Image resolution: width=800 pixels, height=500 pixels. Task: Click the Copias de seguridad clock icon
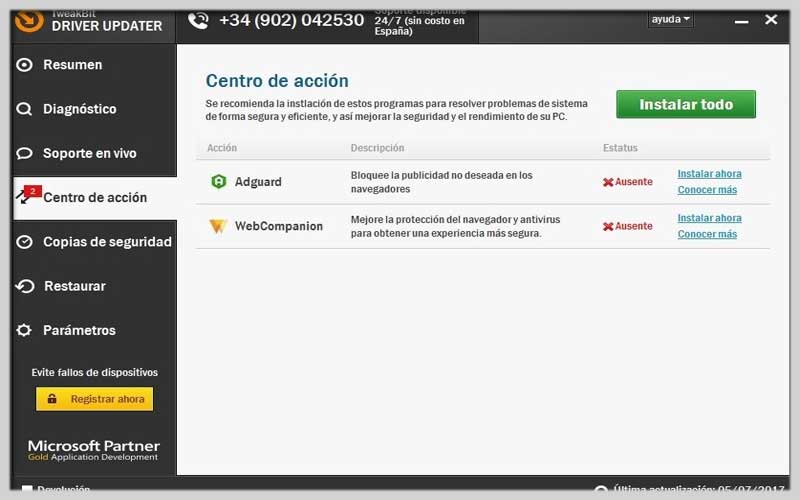point(24,242)
